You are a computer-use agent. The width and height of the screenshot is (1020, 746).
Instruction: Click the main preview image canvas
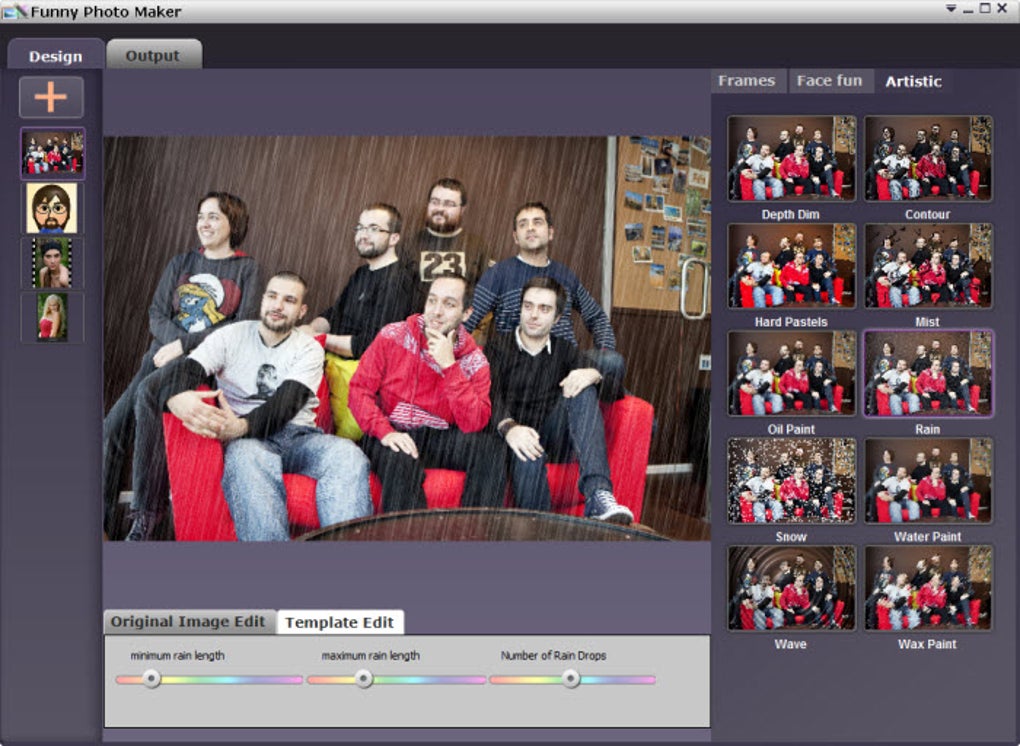point(407,338)
